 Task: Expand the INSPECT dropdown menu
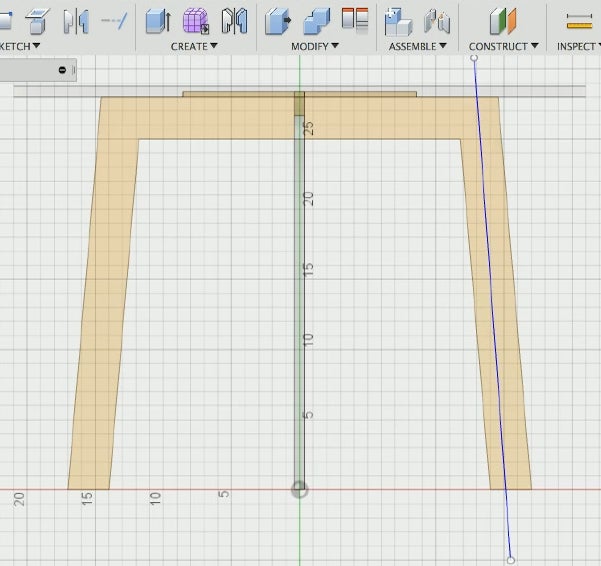579,46
